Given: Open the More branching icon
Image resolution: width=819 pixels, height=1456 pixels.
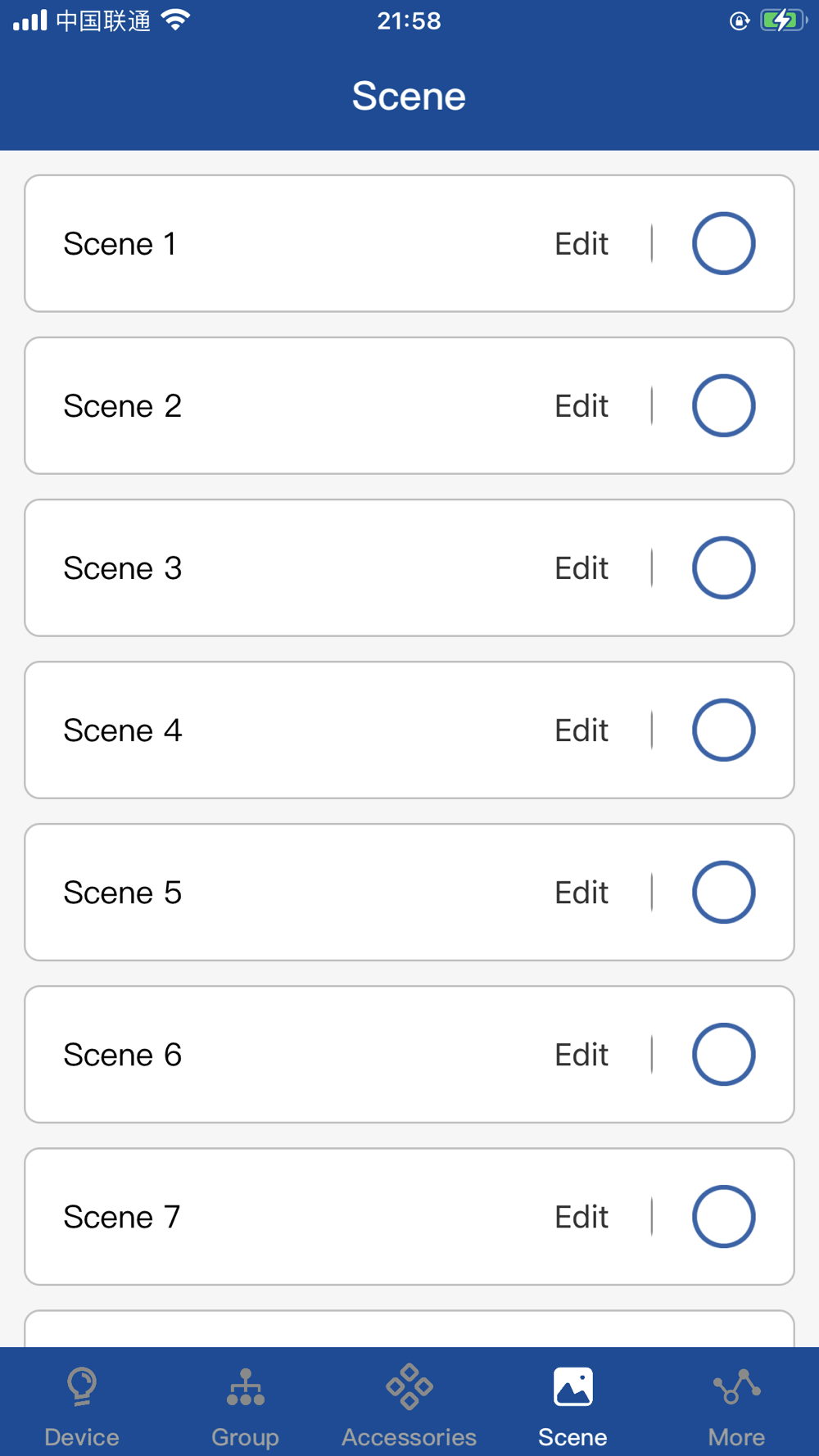Looking at the screenshot, I should [x=737, y=1386].
